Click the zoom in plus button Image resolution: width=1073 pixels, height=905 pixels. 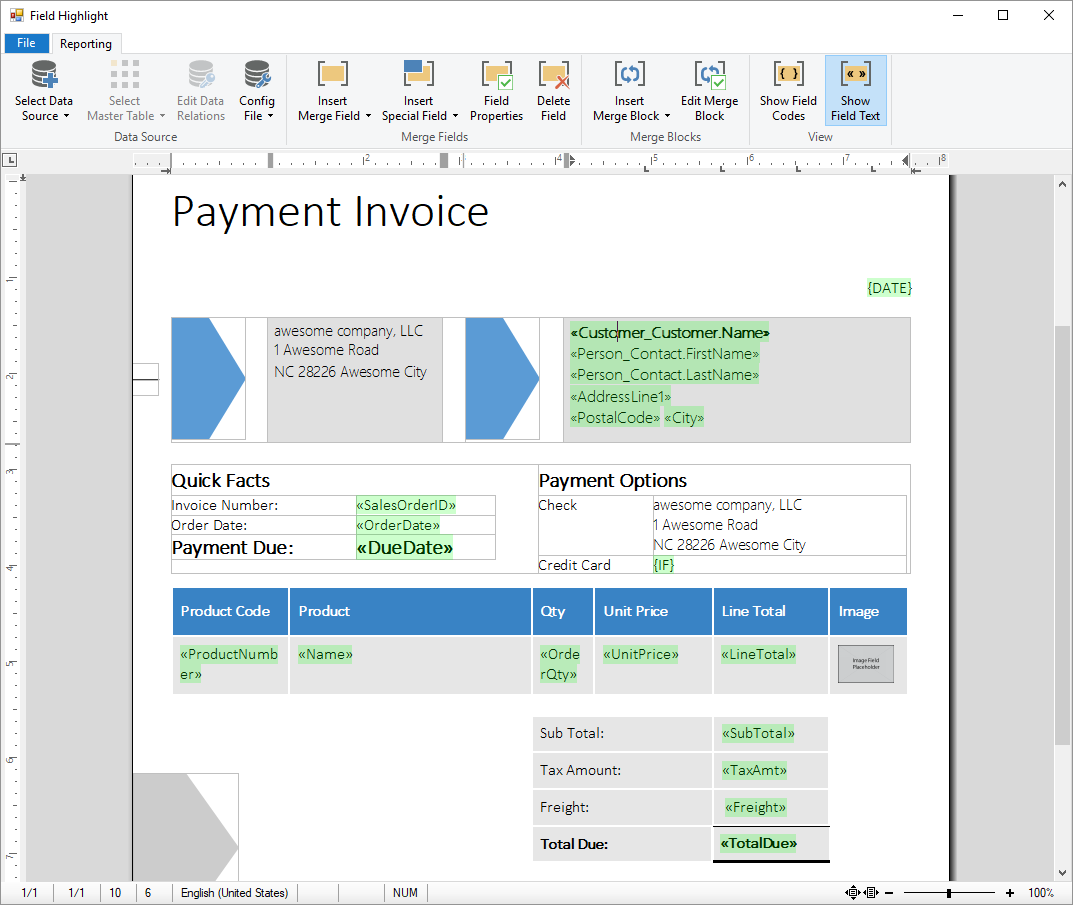click(1010, 893)
